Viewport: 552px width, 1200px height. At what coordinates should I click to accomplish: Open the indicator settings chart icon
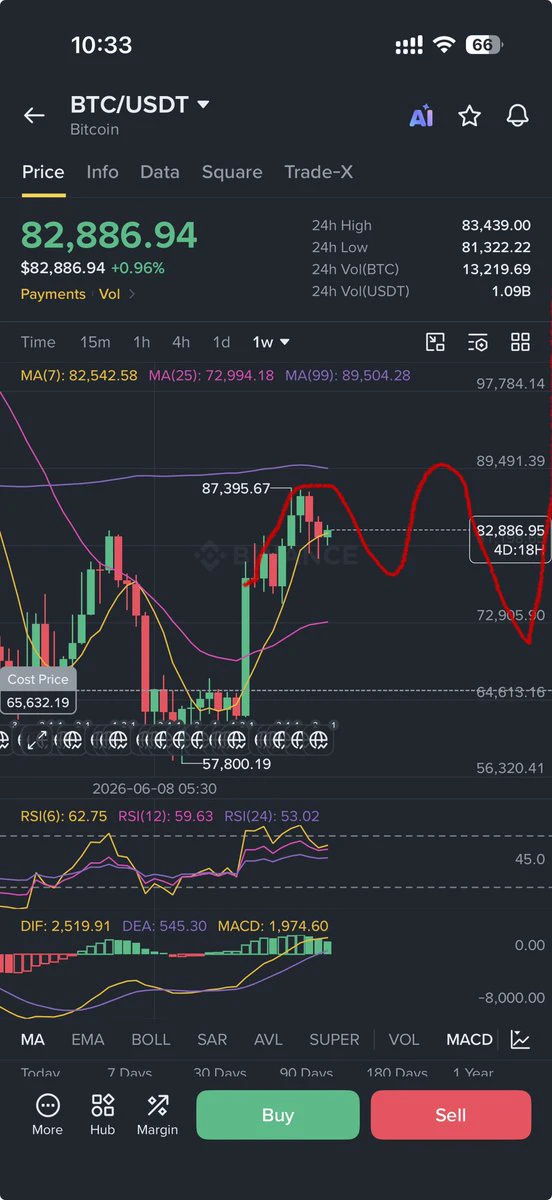(520, 1039)
